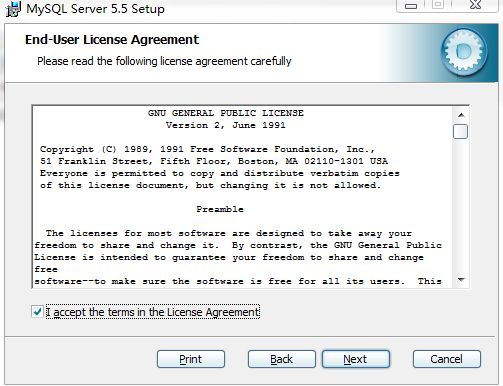
Task: Click 'of this license document' line
Action: click(210, 185)
